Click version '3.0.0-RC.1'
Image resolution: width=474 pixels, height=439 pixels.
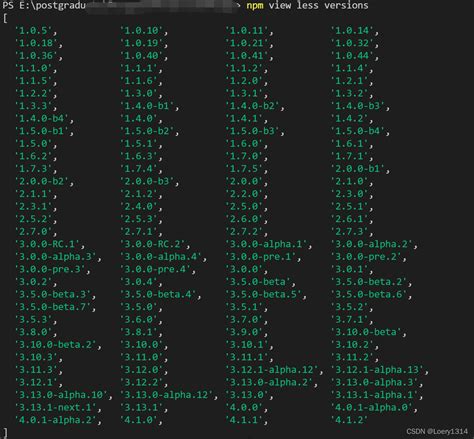click(47, 244)
